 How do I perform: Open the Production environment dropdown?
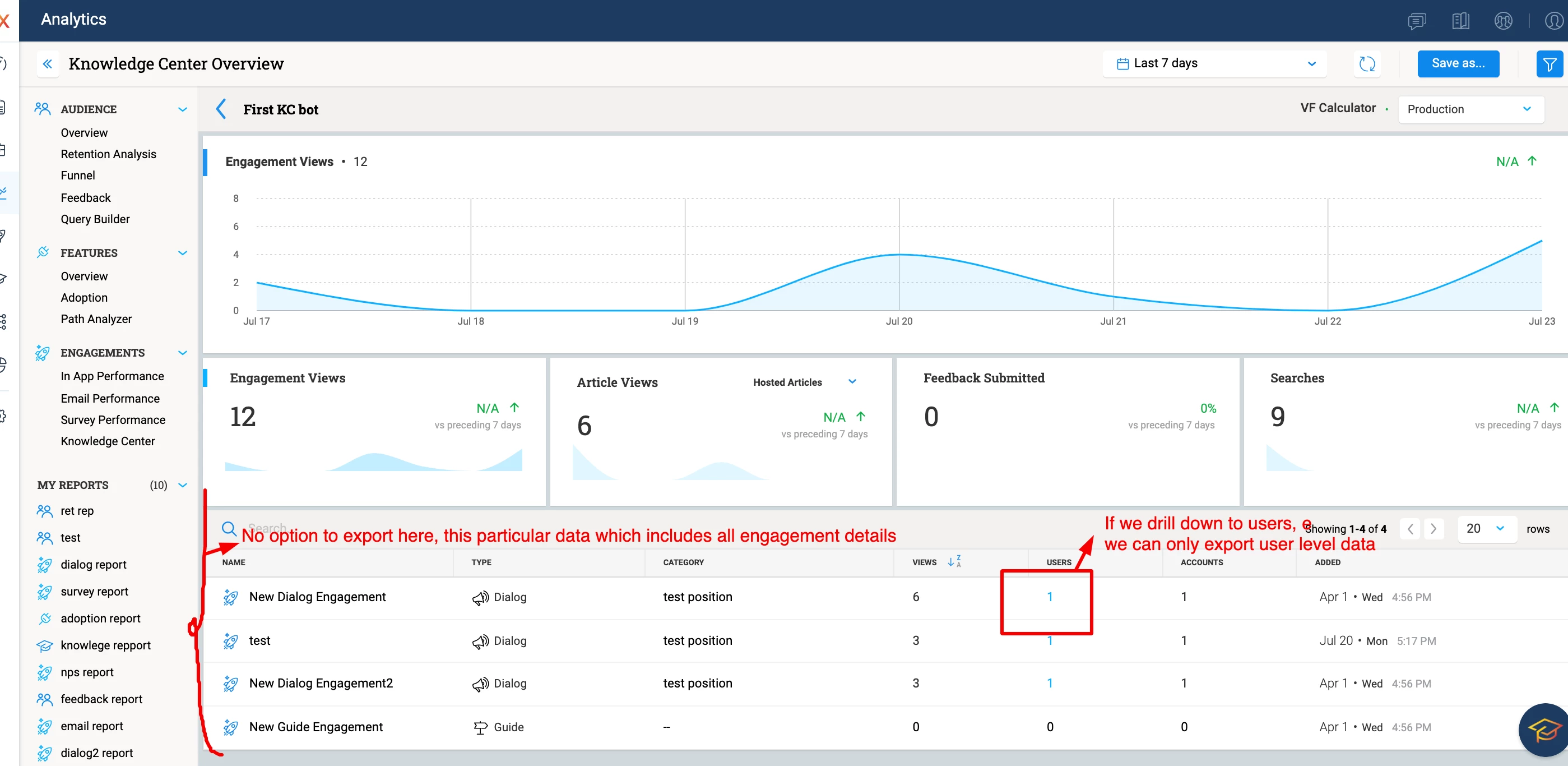click(1470, 109)
